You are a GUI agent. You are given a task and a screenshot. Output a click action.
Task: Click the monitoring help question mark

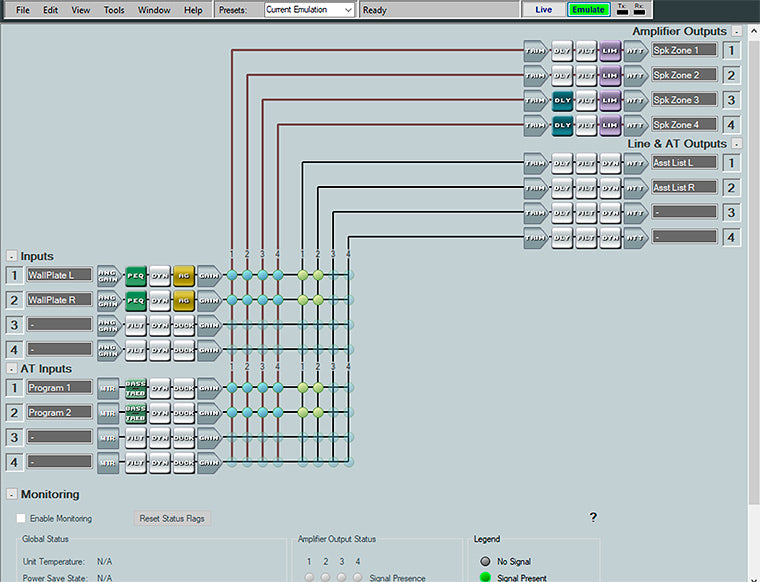593,517
